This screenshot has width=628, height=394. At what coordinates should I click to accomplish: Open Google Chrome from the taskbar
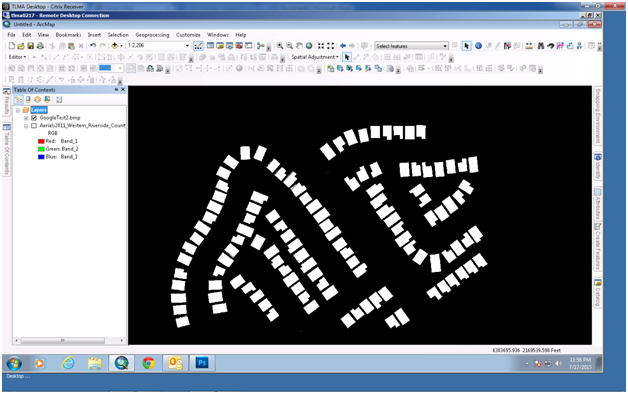[x=148, y=363]
